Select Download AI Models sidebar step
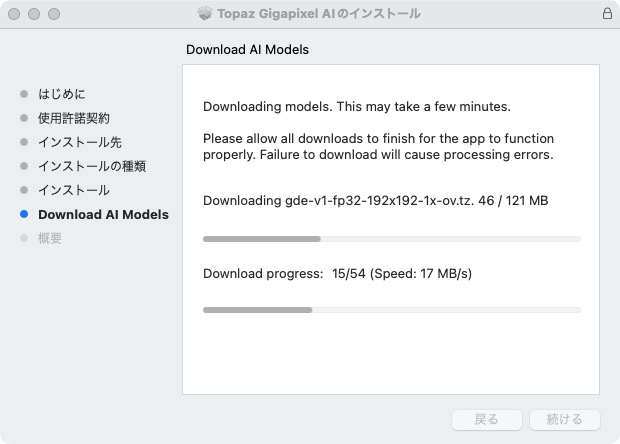Viewport: 620px width, 444px height. click(x=104, y=214)
